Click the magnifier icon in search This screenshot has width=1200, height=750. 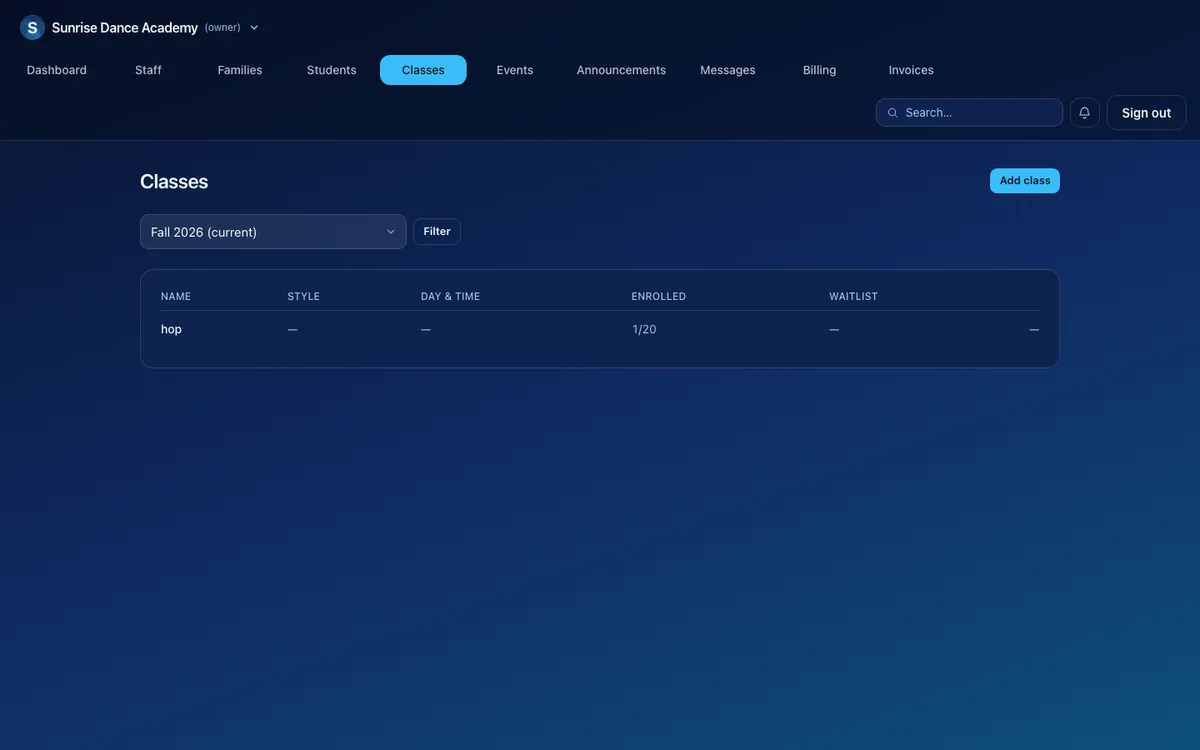(893, 113)
